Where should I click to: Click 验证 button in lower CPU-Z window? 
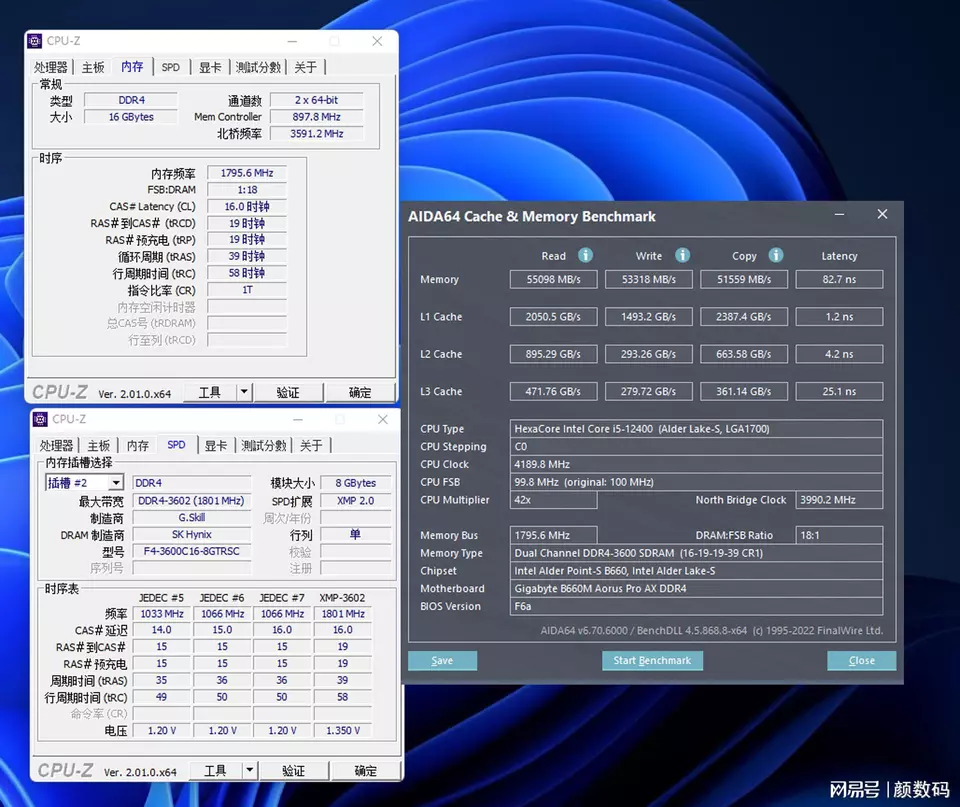[293, 771]
